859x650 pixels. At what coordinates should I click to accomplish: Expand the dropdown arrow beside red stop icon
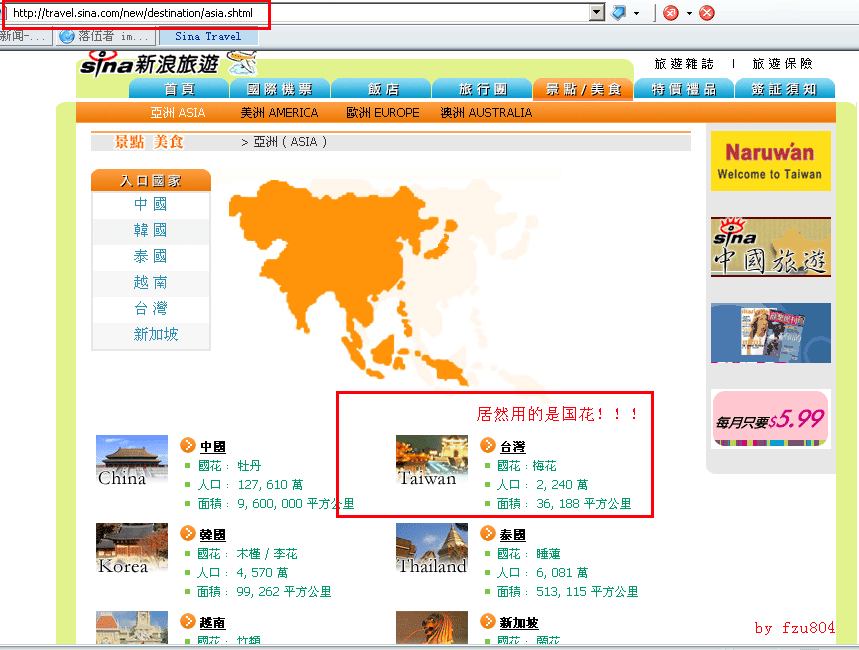689,13
